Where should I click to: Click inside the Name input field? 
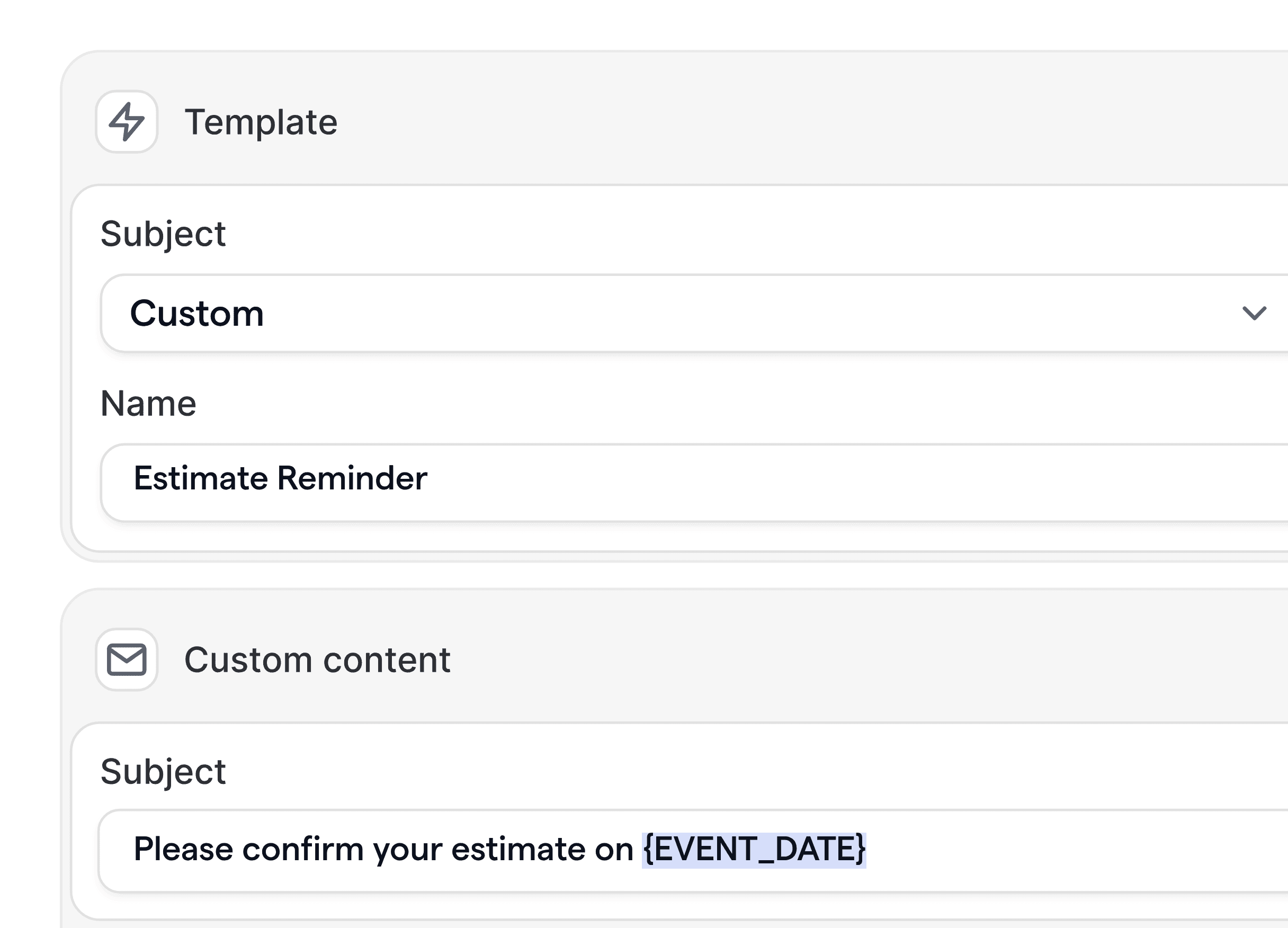click(x=511, y=479)
